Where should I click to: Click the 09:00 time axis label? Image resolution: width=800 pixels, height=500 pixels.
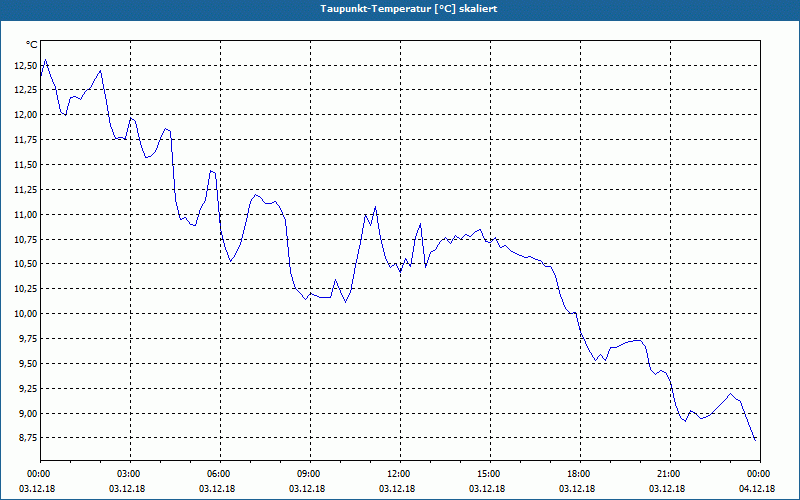pyautogui.click(x=310, y=474)
